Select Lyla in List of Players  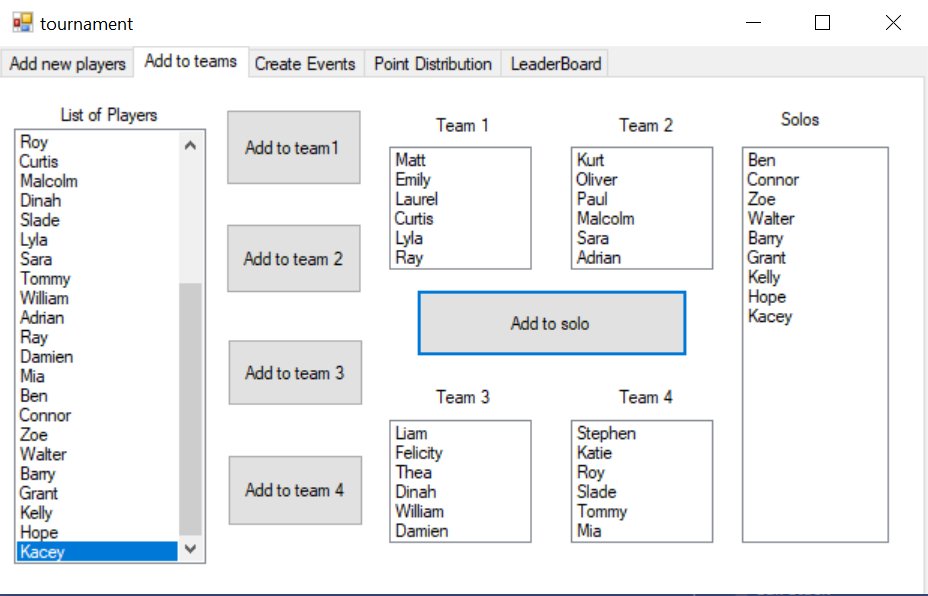pos(97,240)
